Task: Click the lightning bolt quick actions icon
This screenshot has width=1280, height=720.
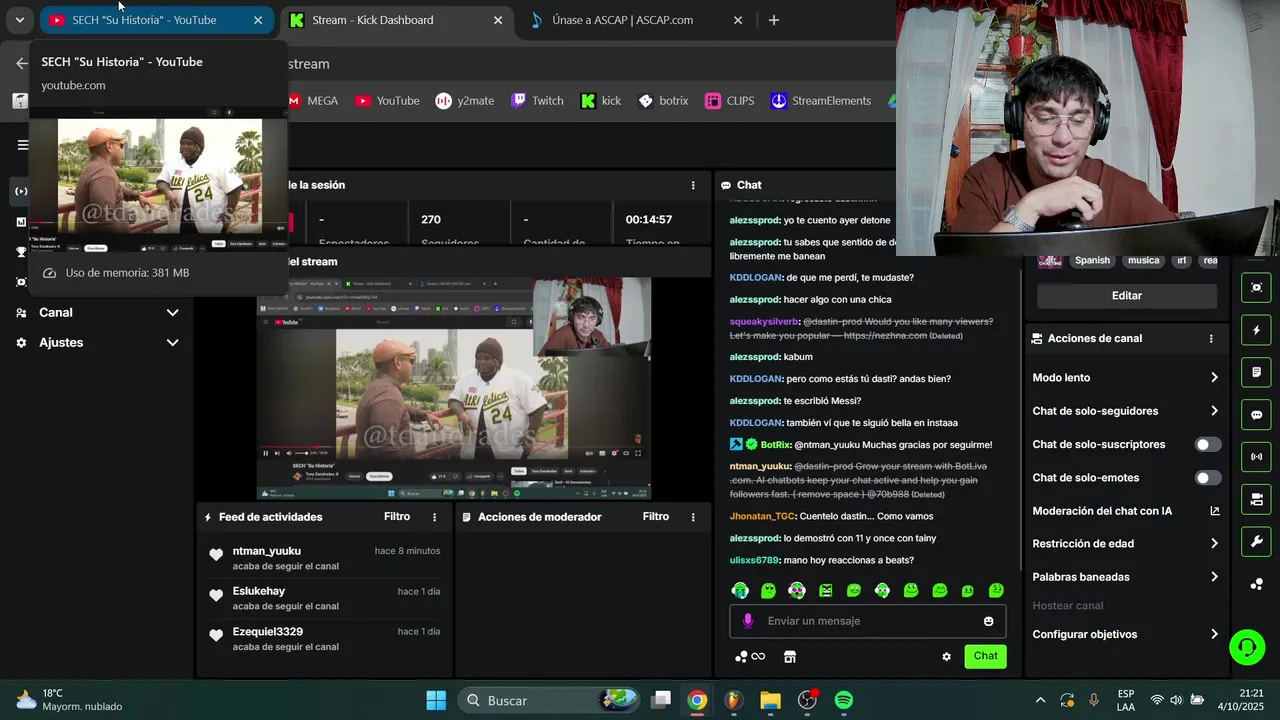Action: tap(1257, 330)
